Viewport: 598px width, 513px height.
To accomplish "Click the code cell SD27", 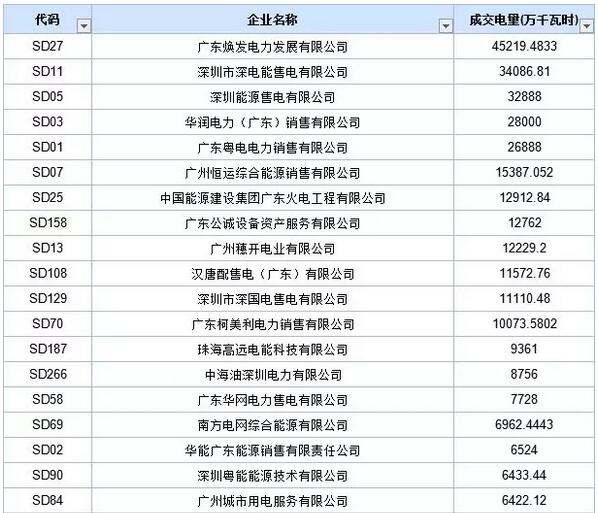I will (x=48, y=47).
